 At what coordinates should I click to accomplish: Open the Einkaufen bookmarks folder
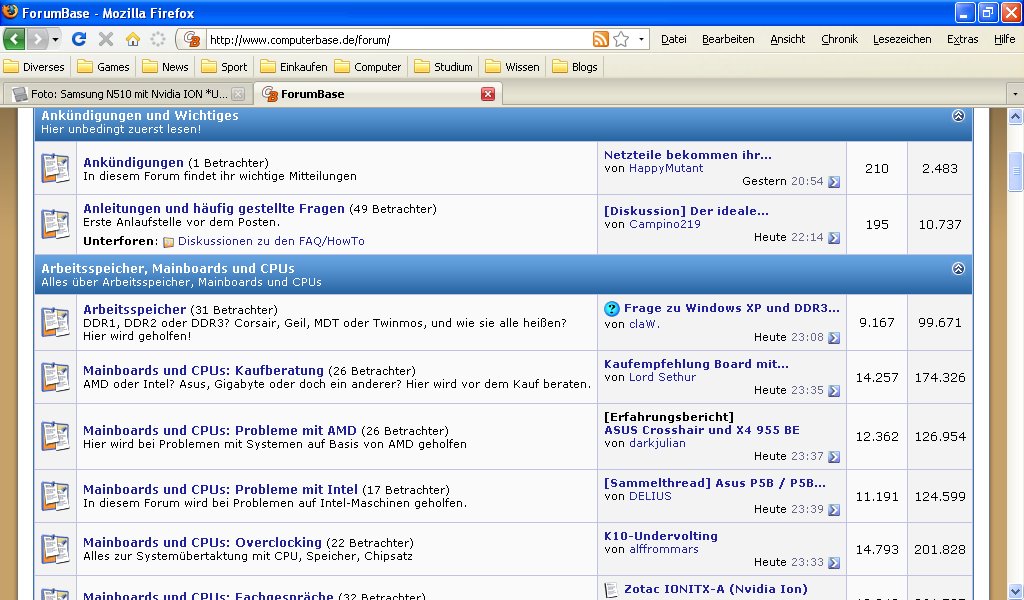tap(294, 67)
